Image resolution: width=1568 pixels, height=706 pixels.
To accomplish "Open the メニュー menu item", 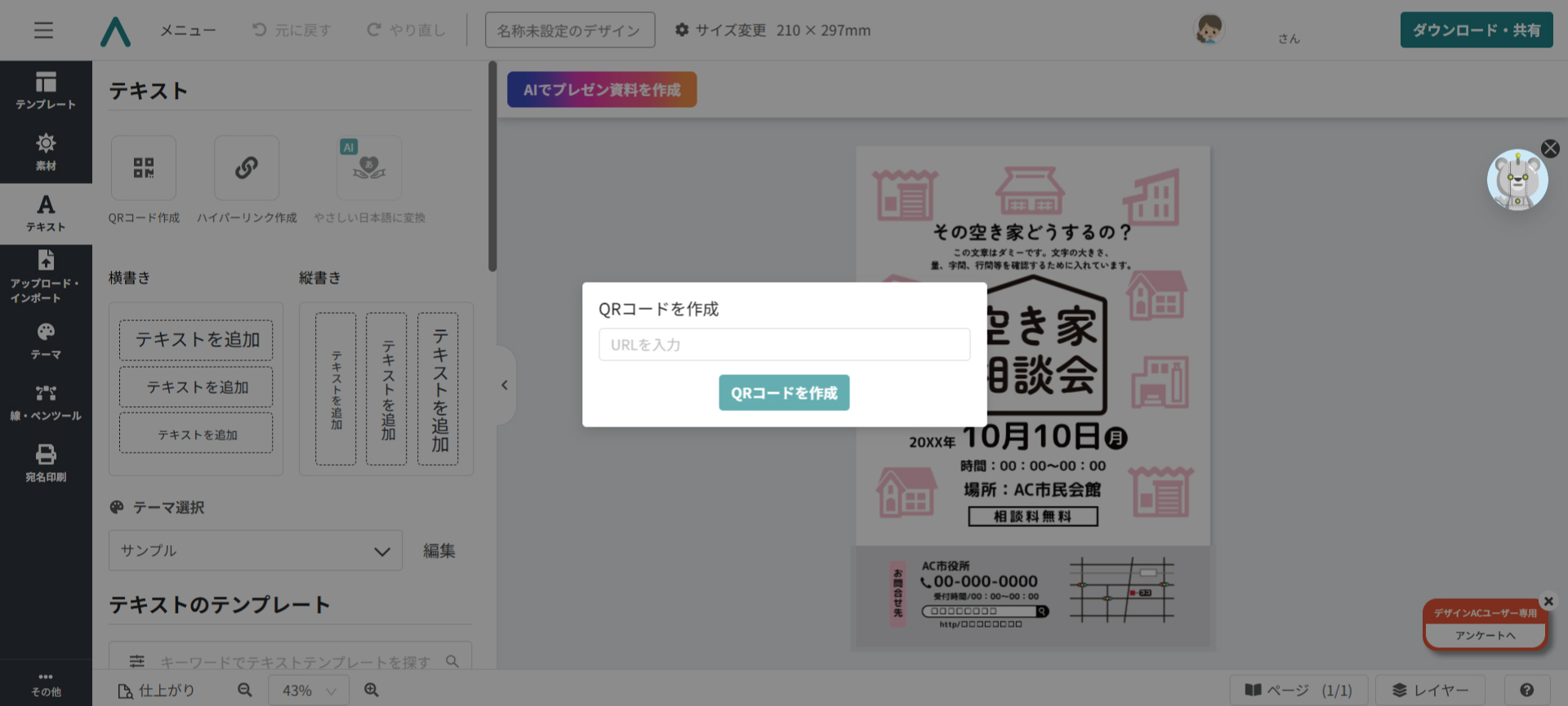I will tap(187, 30).
